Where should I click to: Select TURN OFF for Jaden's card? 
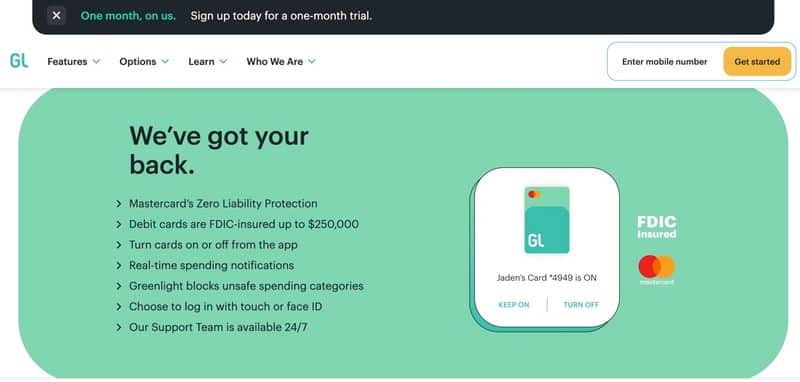[x=581, y=305]
